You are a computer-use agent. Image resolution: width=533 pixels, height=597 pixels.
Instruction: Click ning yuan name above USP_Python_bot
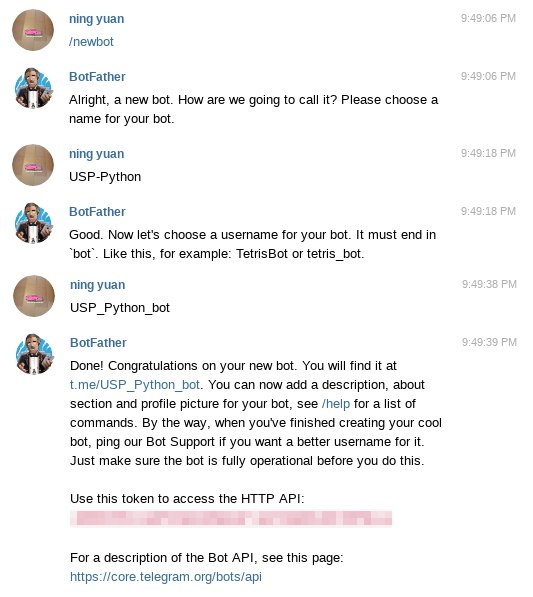coord(97,285)
